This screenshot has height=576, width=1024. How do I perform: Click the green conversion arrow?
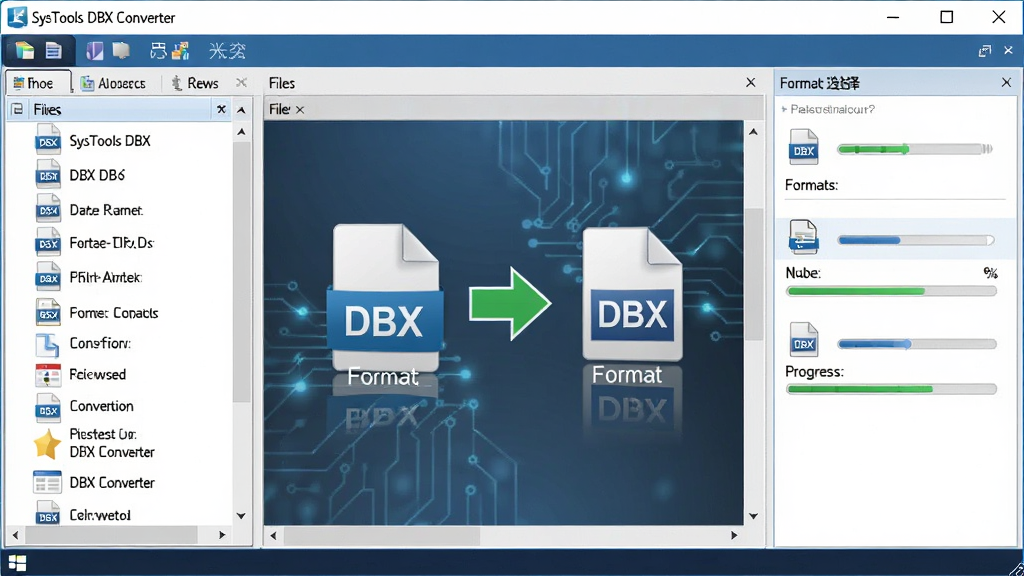coord(510,304)
